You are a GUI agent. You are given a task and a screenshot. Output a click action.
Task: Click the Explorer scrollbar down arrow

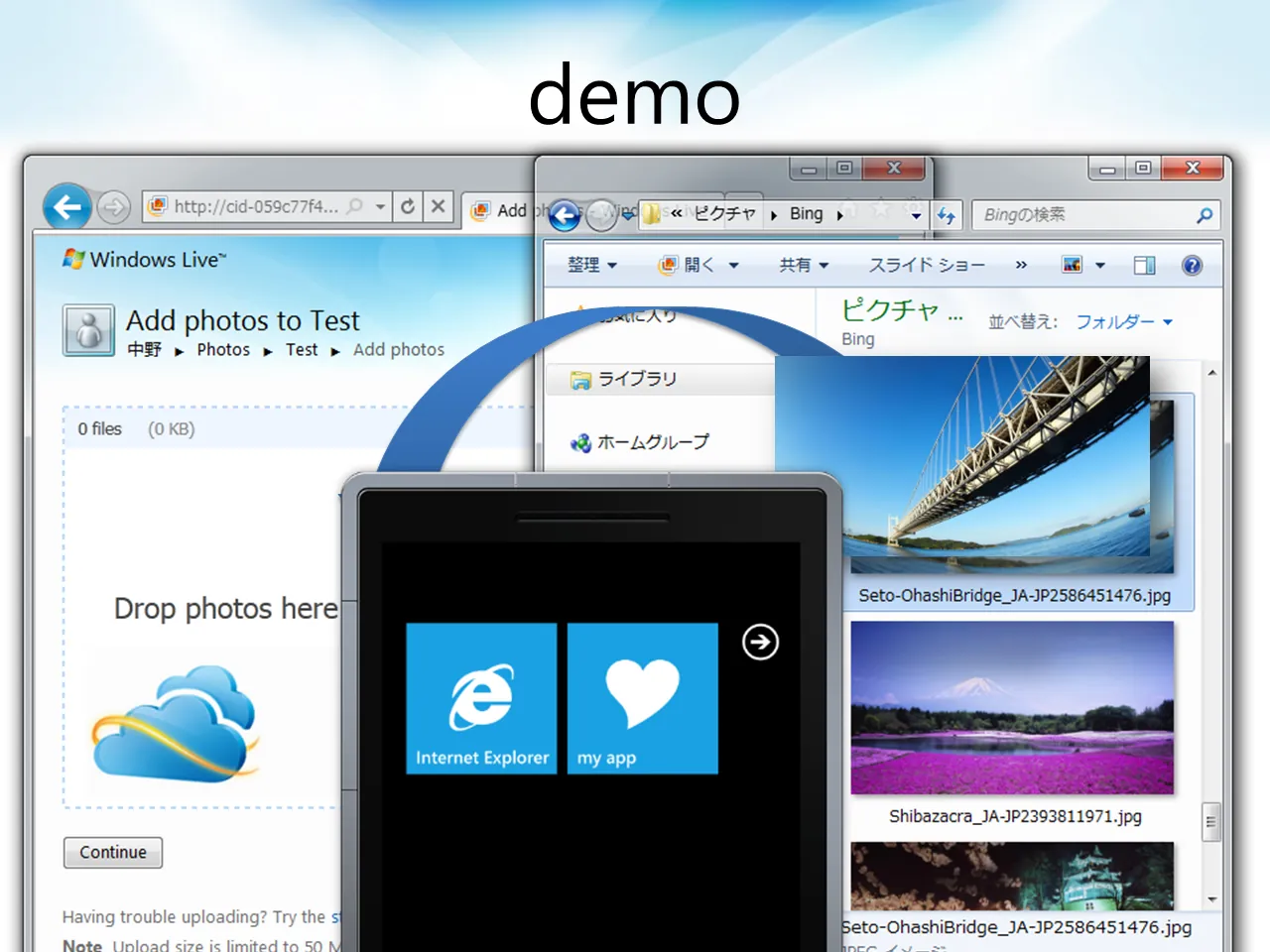pyautogui.click(x=1211, y=898)
